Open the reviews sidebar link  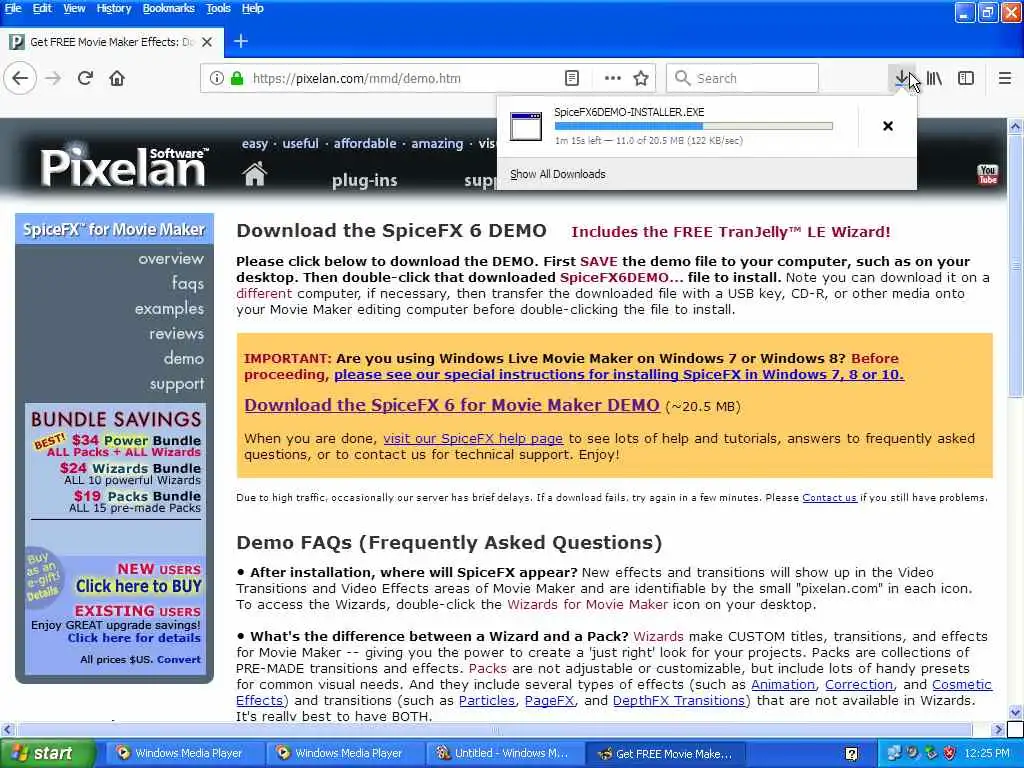click(176, 334)
